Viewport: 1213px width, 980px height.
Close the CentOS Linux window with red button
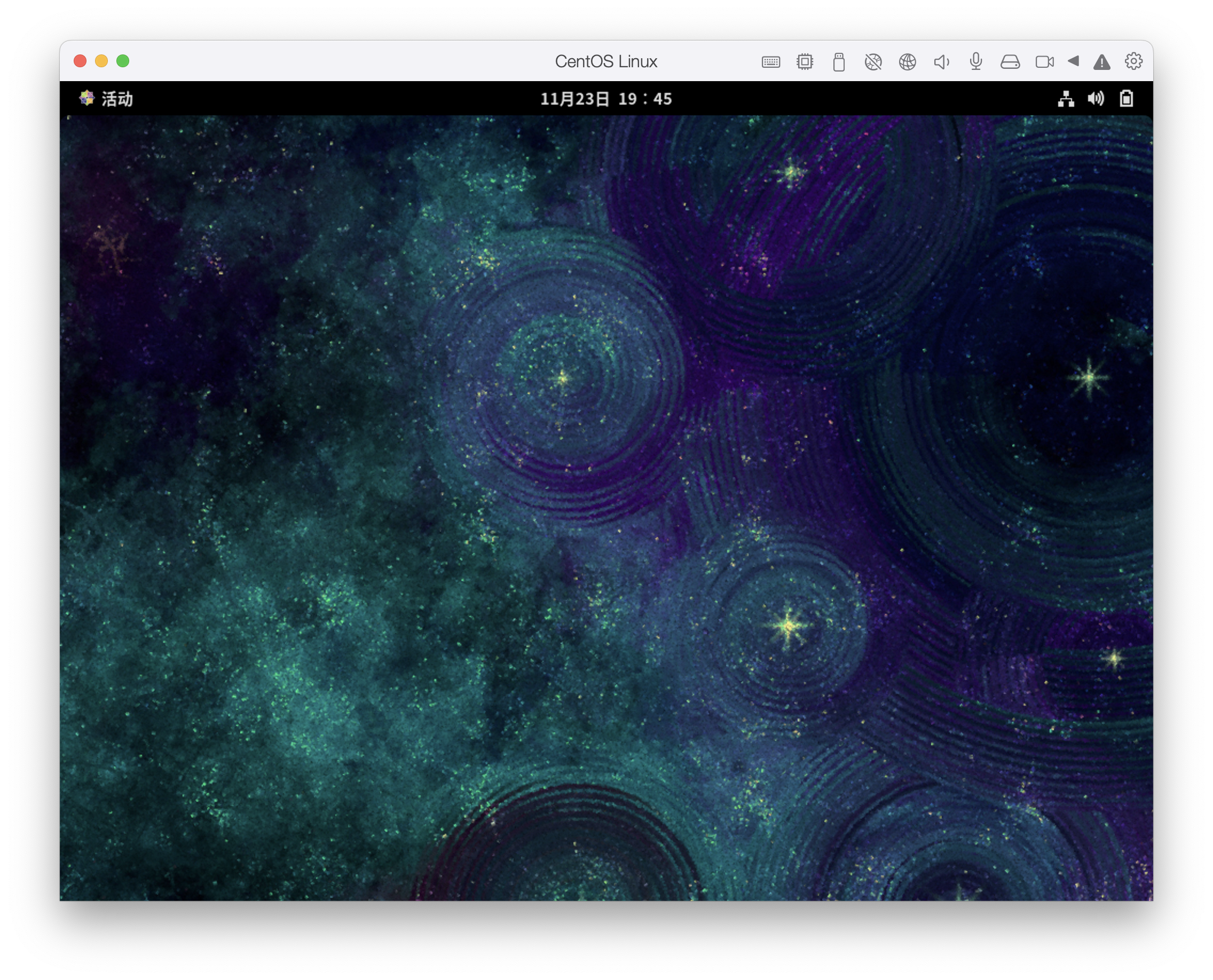pyautogui.click(x=80, y=61)
